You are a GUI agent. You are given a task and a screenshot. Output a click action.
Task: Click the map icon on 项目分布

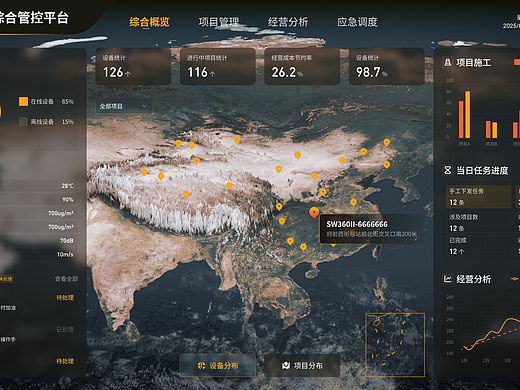pyautogui.click(x=286, y=366)
